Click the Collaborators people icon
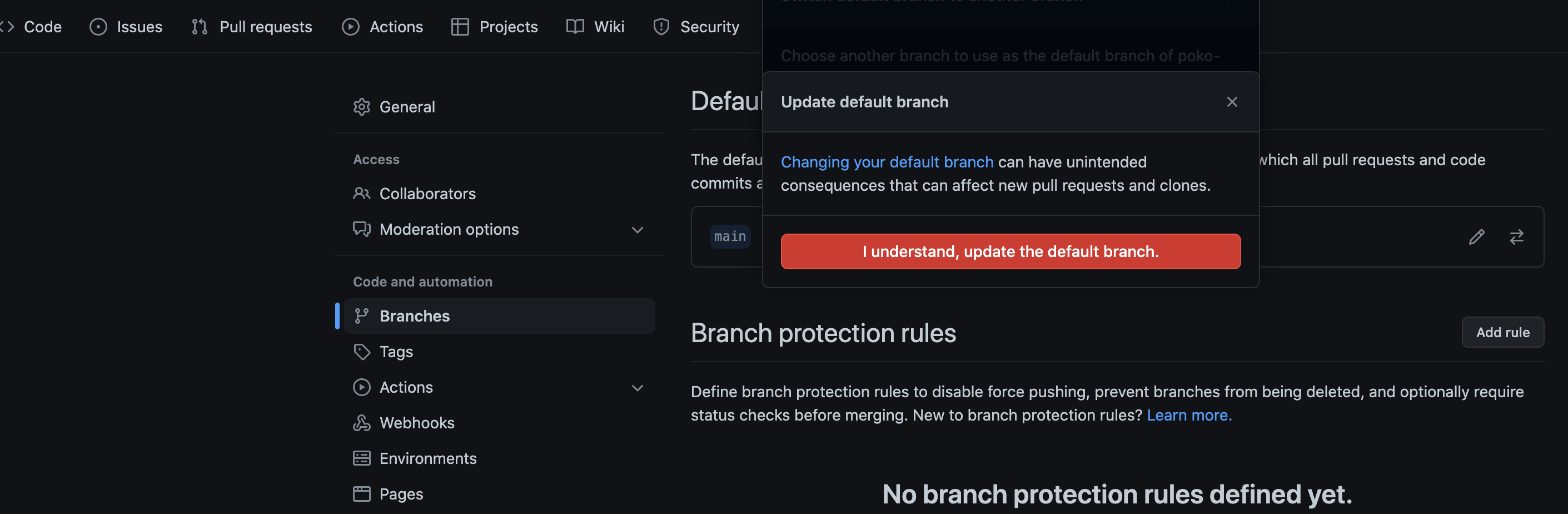Viewport: 1568px width, 514px height. (361, 194)
